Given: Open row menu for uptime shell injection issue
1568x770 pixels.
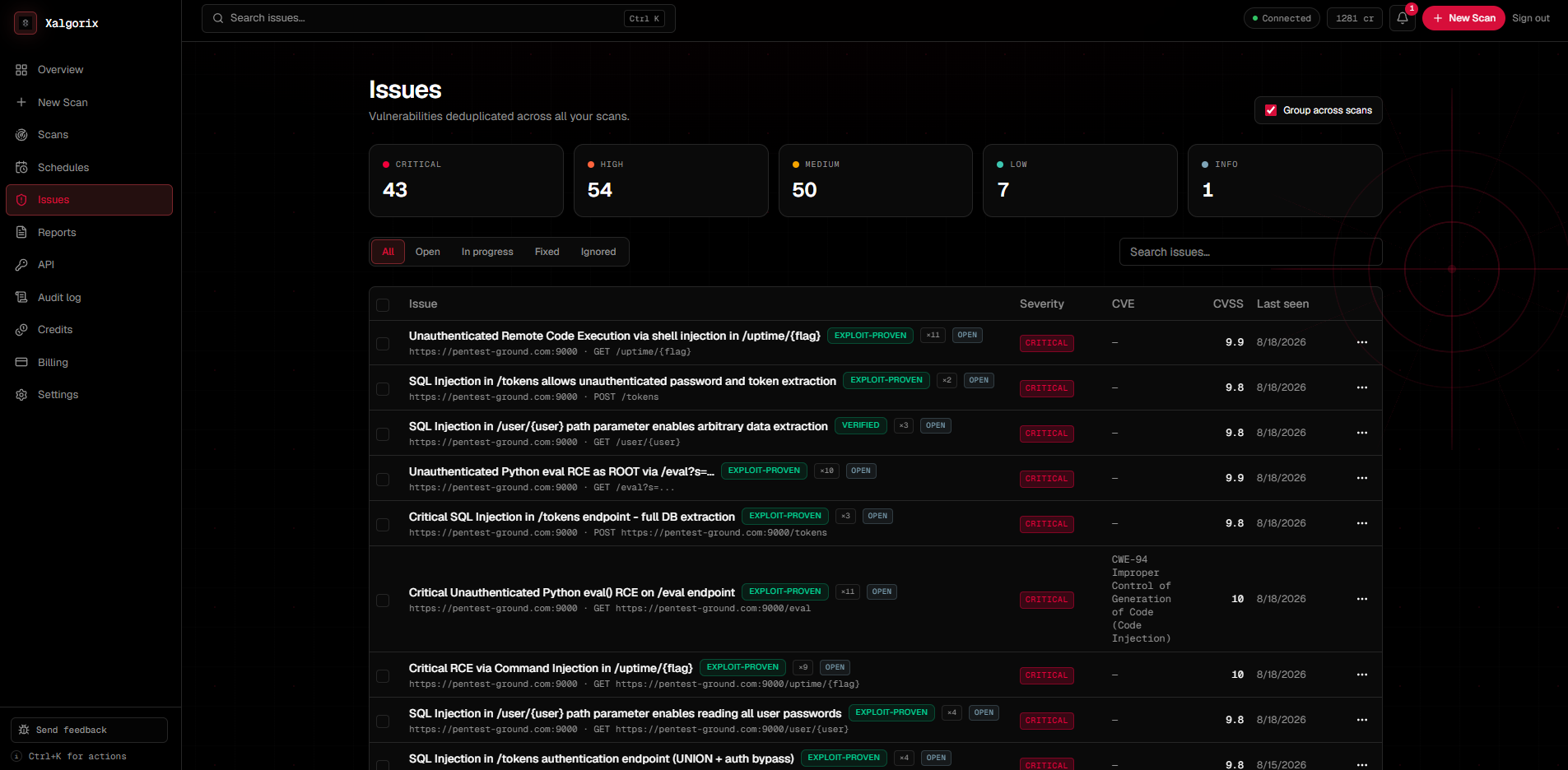Looking at the screenshot, I should (1362, 342).
